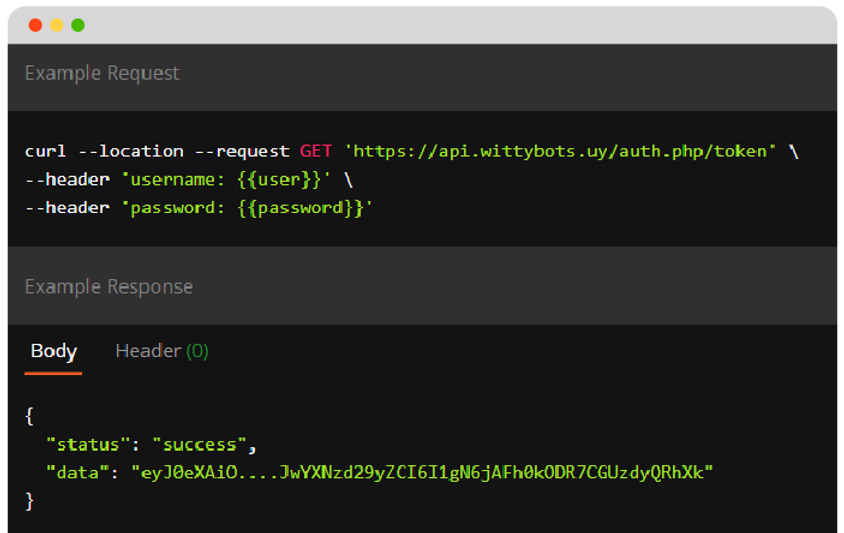844x533 pixels.
Task: Click the yellow minimize window dot
Action: (x=57, y=25)
